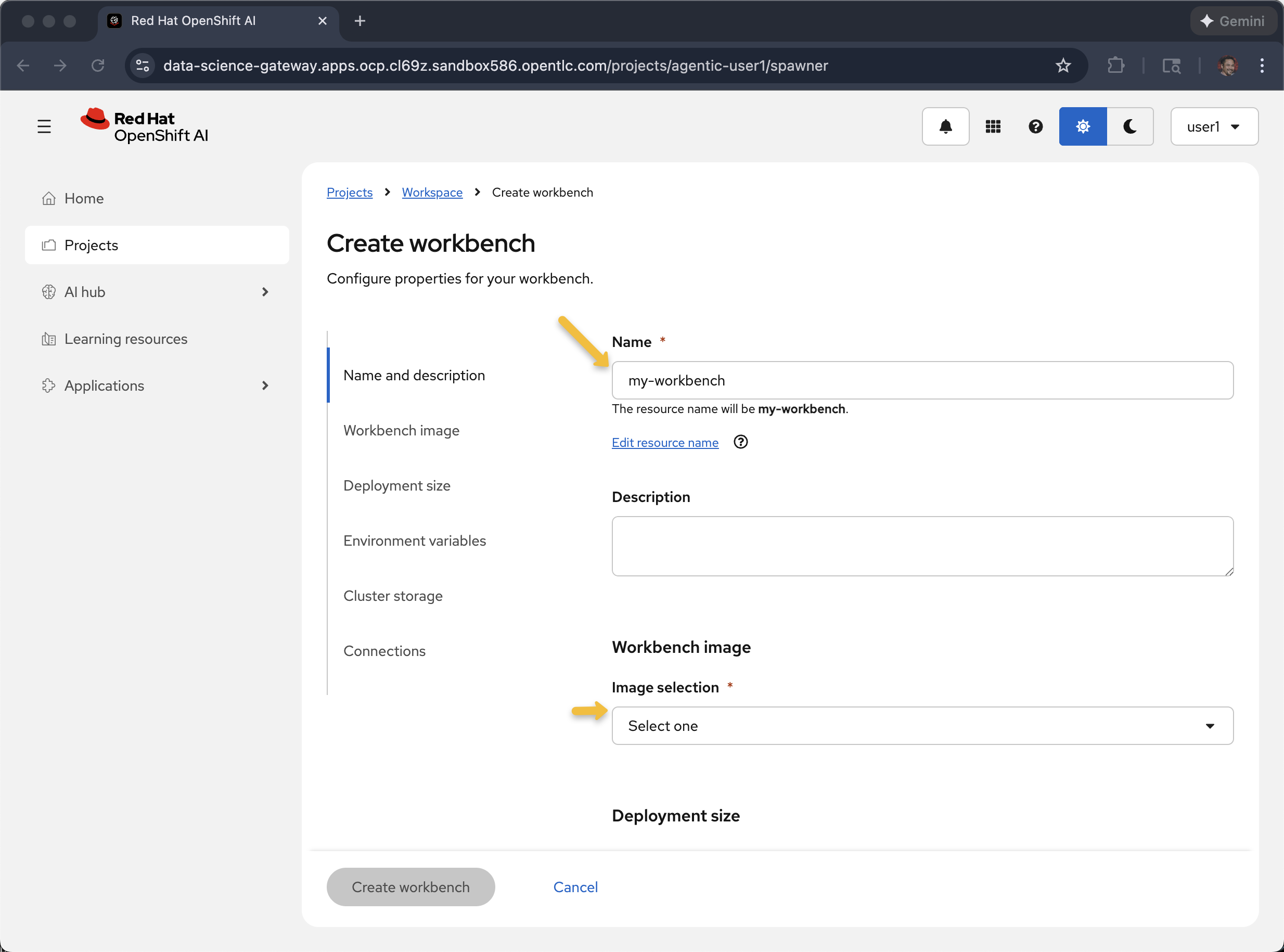This screenshot has width=1284, height=952.
Task: Open the notifications bell icon
Action: [945, 126]
